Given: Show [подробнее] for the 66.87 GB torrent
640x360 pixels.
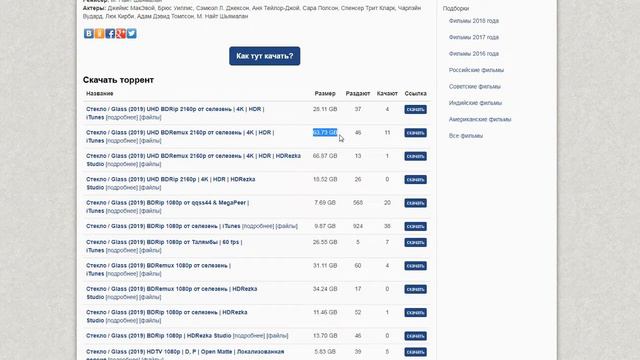Looking at the screenshot, I should (x=122, y=164).
